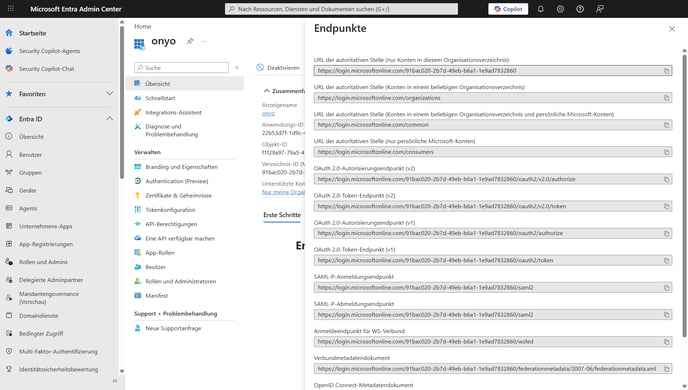Open the feedback icon in header
The image size is (688, 390).
coord(600,9)
